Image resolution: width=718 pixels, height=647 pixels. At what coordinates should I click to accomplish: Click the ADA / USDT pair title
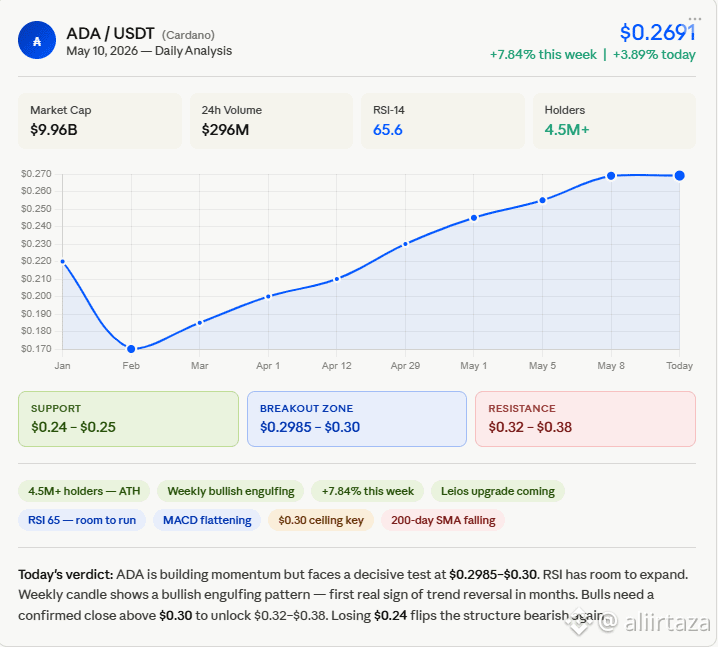pyautogui.click(x=110, y=33)
